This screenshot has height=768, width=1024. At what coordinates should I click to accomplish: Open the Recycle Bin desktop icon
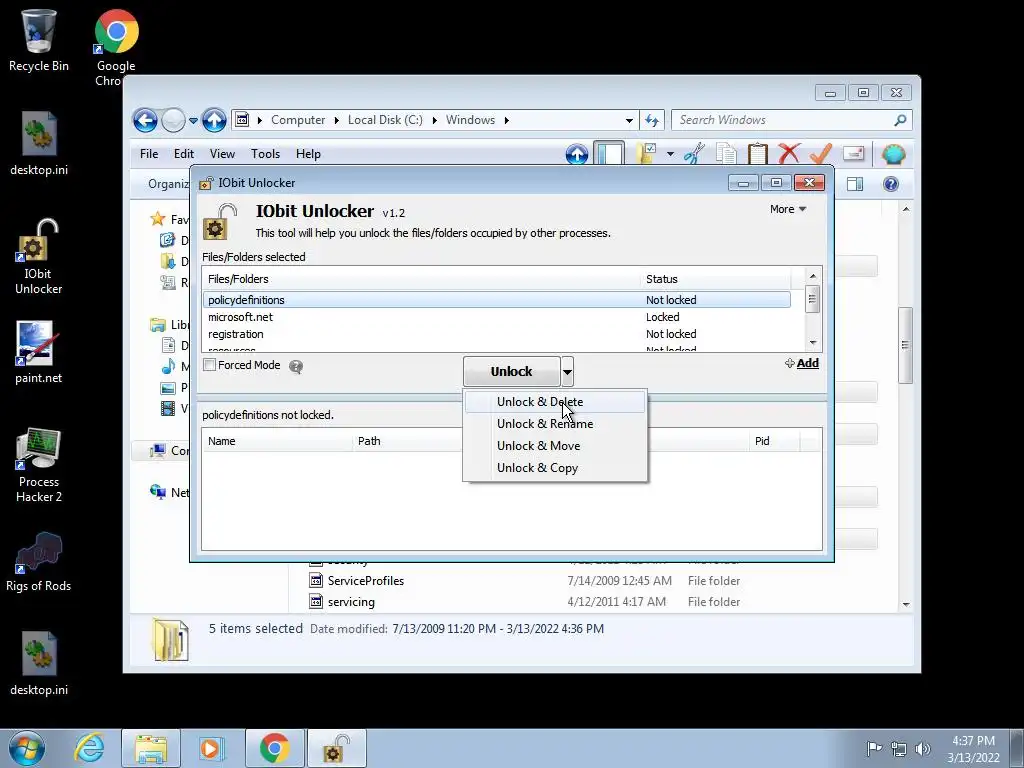39,40
